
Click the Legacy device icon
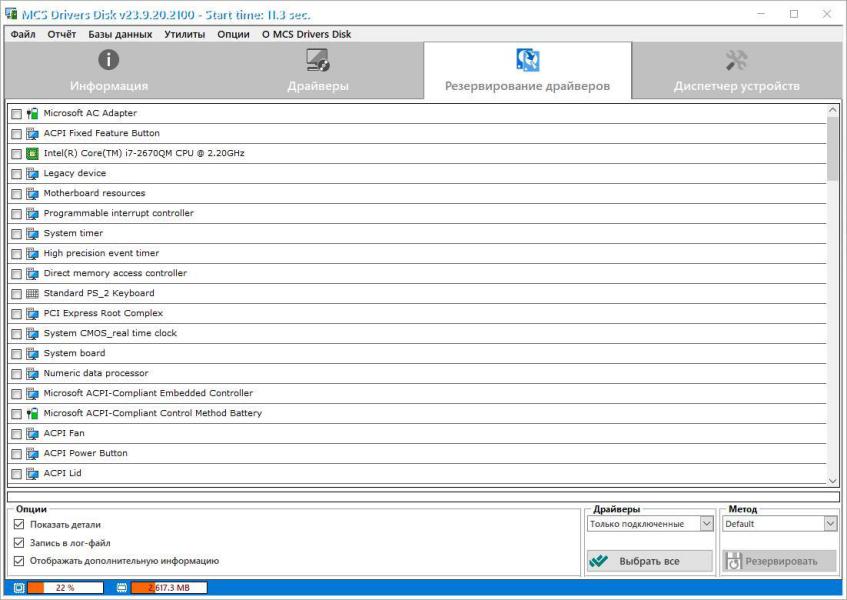click(x=32, y=173)
